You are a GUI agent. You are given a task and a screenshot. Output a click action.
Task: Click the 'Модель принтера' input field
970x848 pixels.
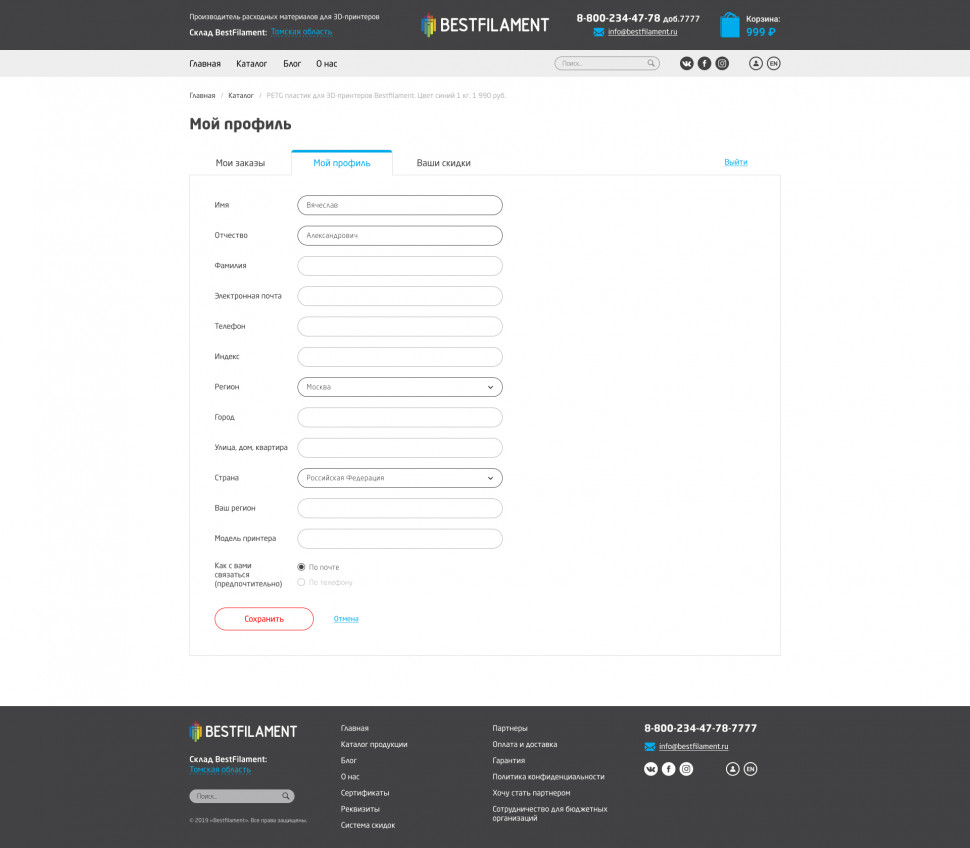tap(400, 539)
